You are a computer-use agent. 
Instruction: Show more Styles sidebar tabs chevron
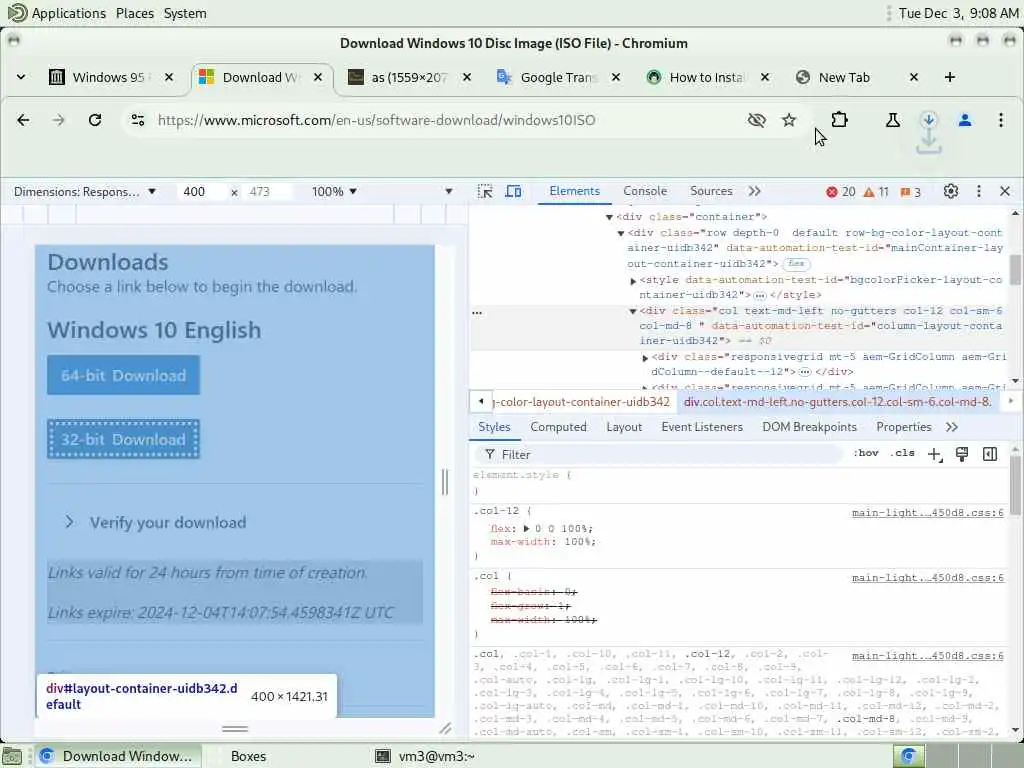click(952, 427)
